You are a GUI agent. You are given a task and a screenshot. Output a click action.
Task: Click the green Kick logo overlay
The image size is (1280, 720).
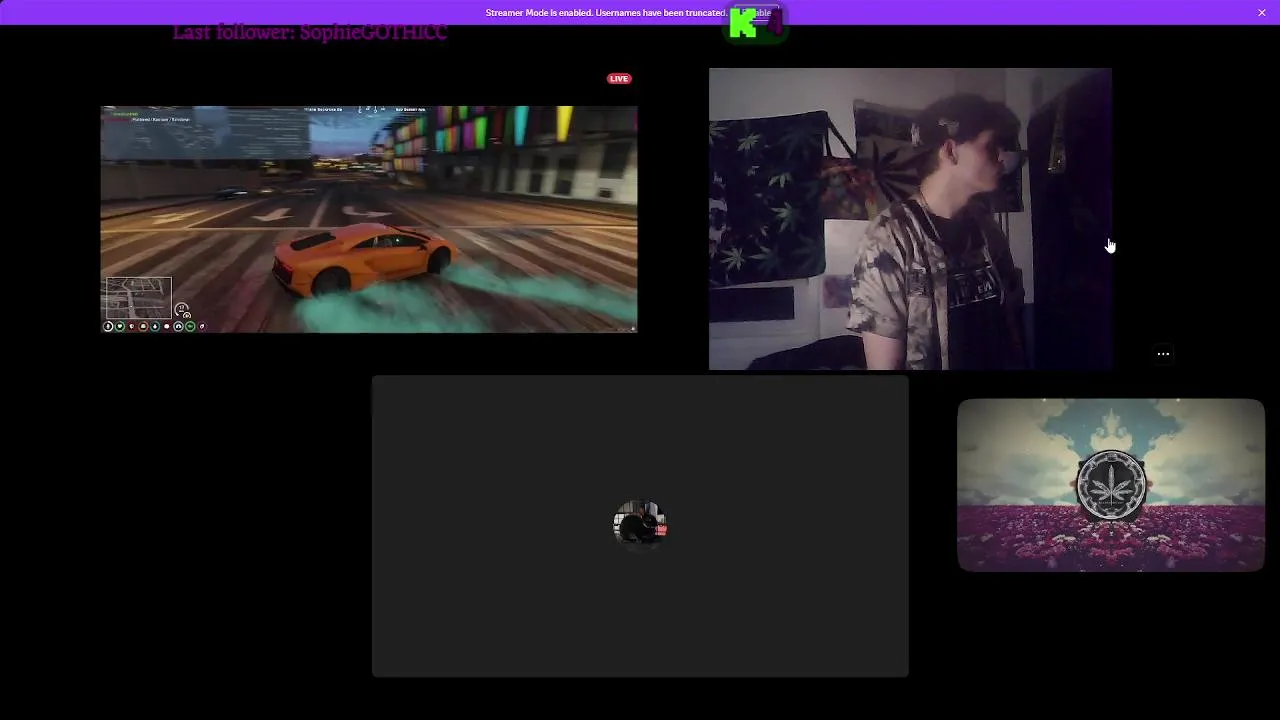(743, 24)
